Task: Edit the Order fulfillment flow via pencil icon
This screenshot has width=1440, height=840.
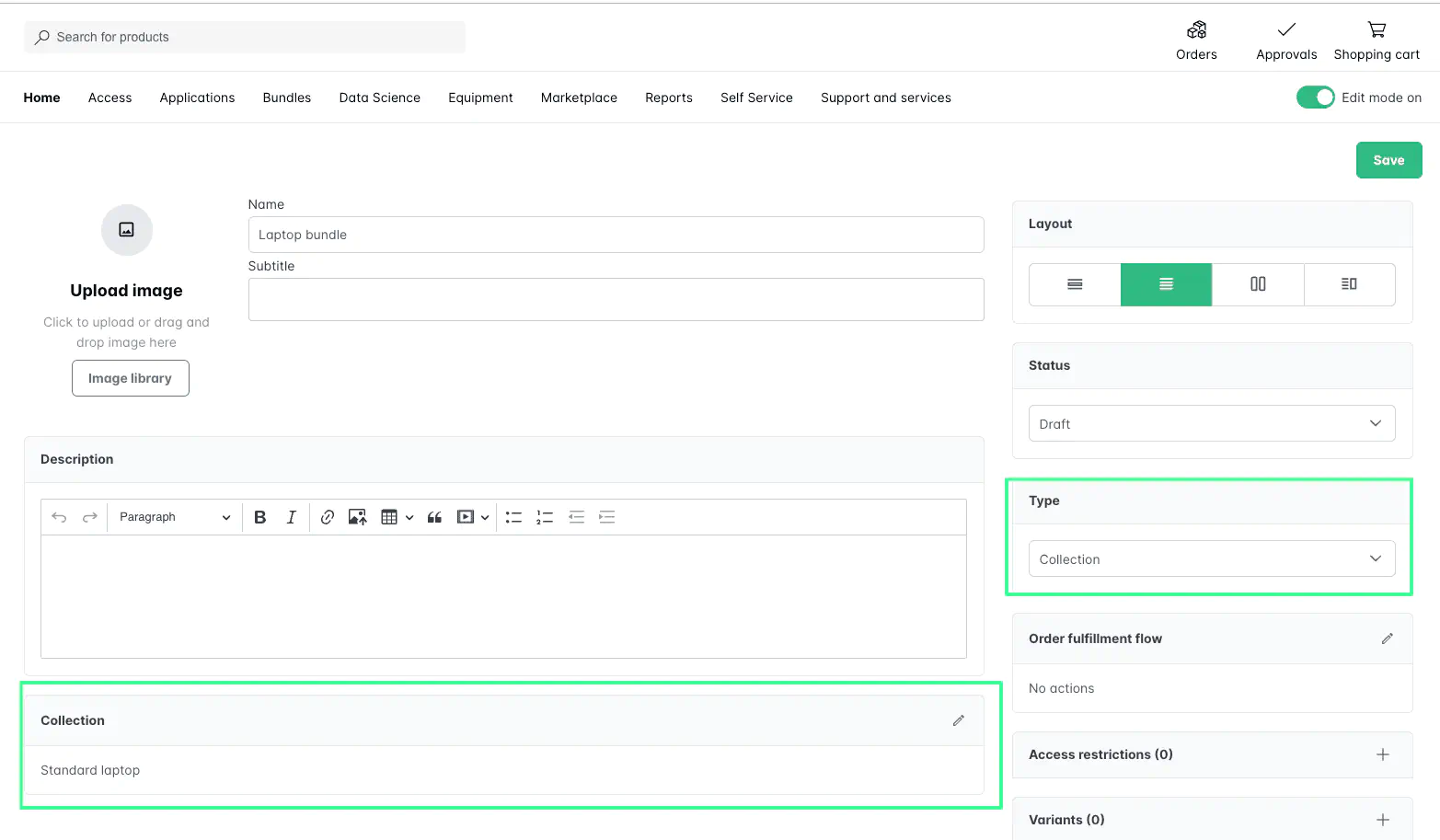Action: [1388, 638]
